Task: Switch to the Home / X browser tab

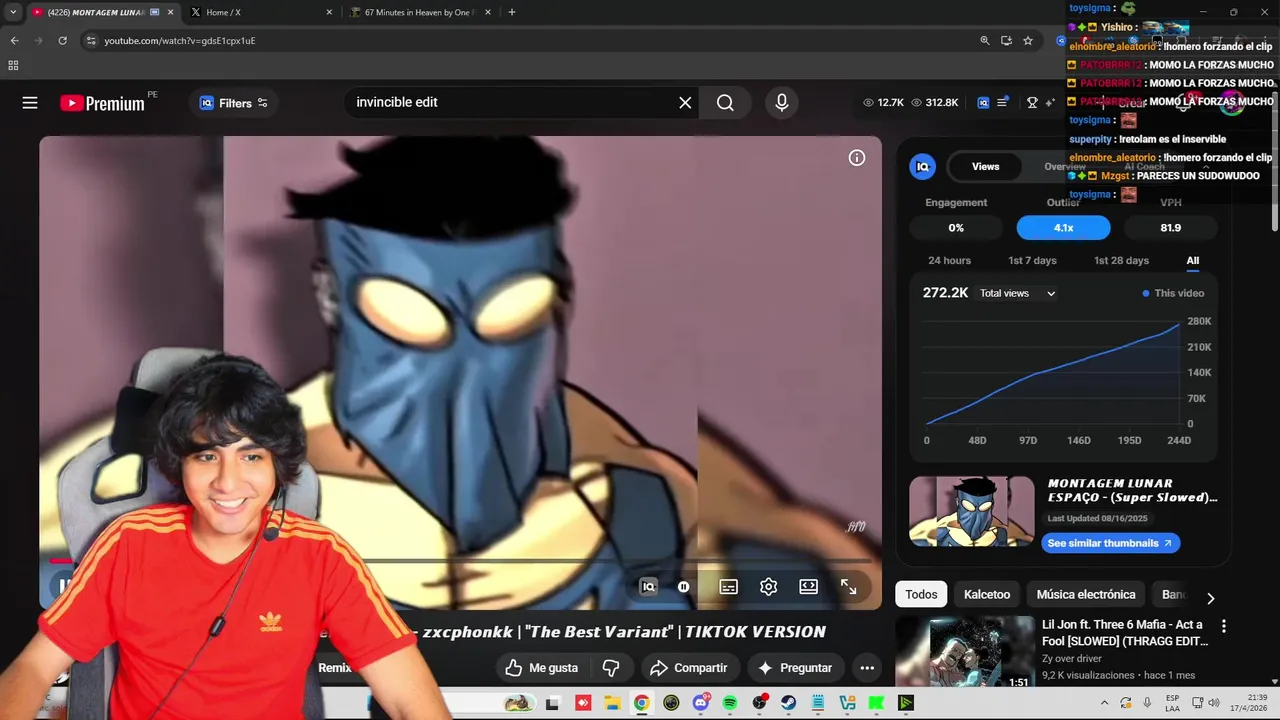Action: pos(260,12)
